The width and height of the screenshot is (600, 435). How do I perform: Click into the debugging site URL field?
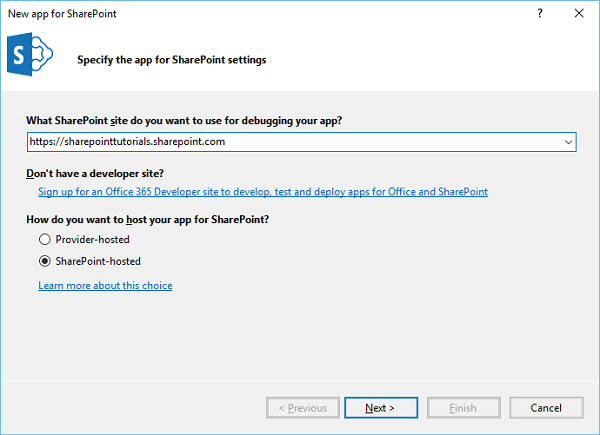pyautogui.click(x=290, y=143)
